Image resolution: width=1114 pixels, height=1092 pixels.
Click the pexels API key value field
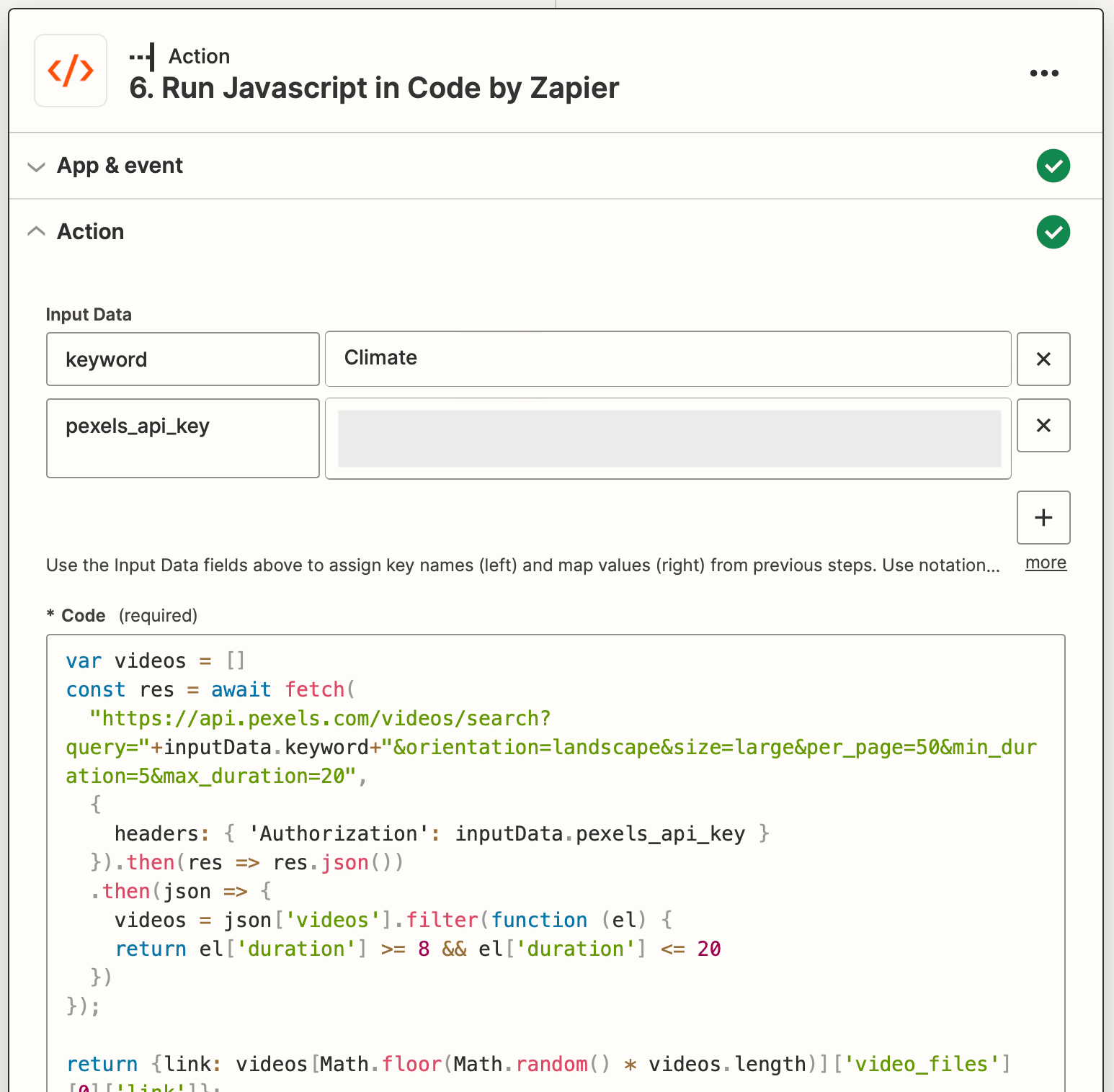(669, 438)
